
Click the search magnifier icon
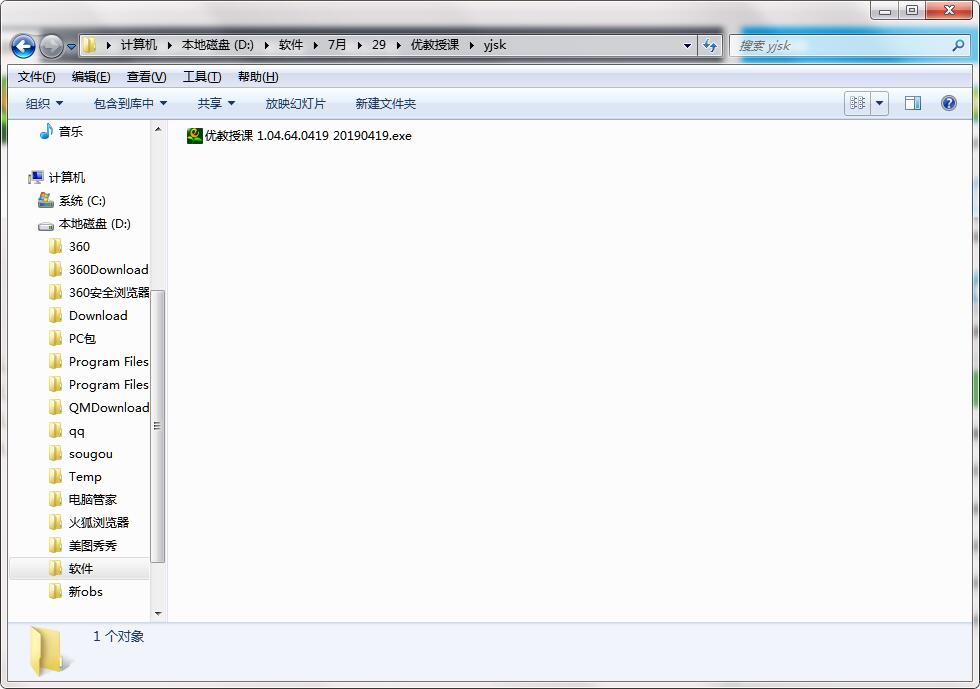(x=958, y=46)
